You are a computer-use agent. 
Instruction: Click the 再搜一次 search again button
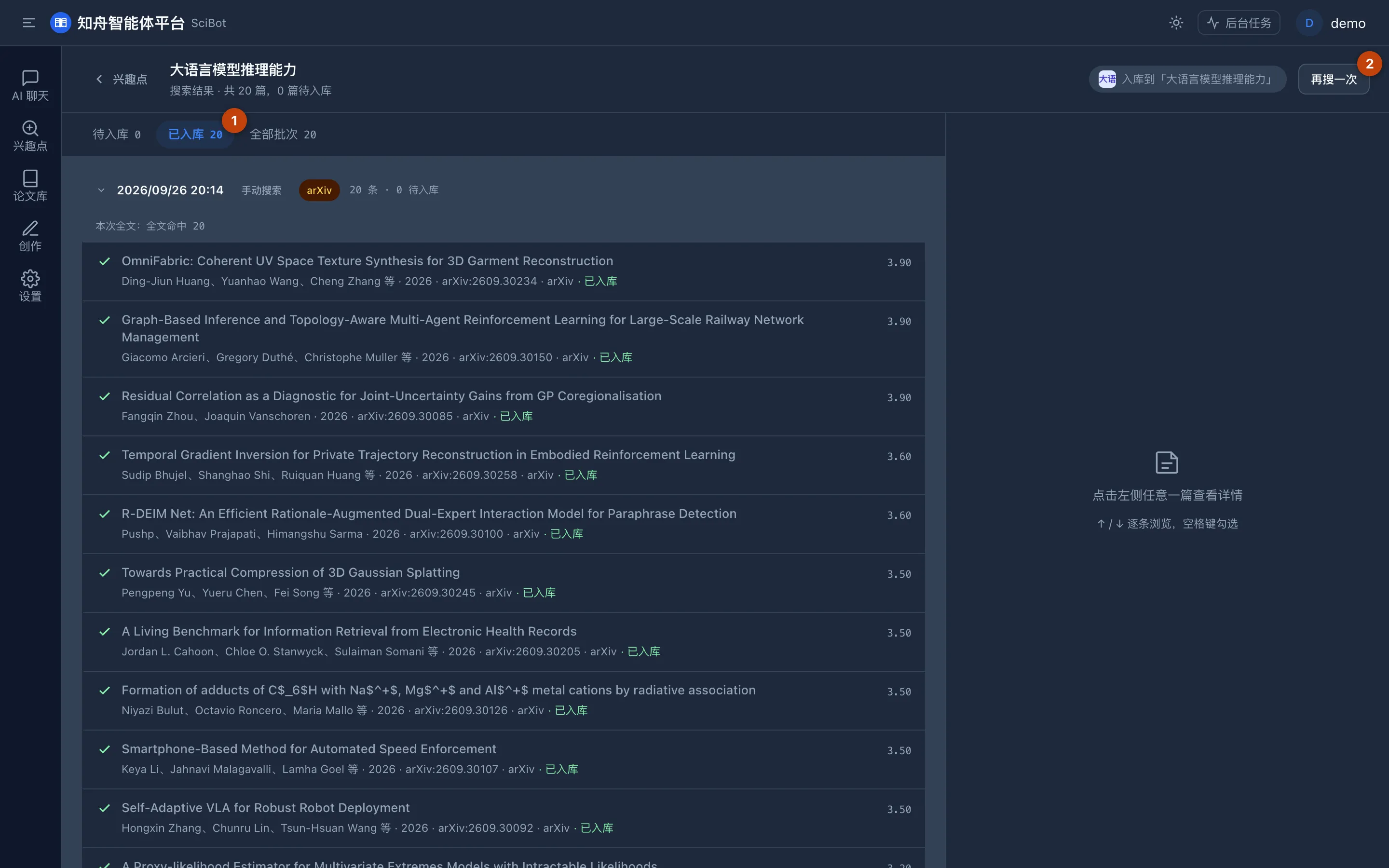coord(1334,79)
